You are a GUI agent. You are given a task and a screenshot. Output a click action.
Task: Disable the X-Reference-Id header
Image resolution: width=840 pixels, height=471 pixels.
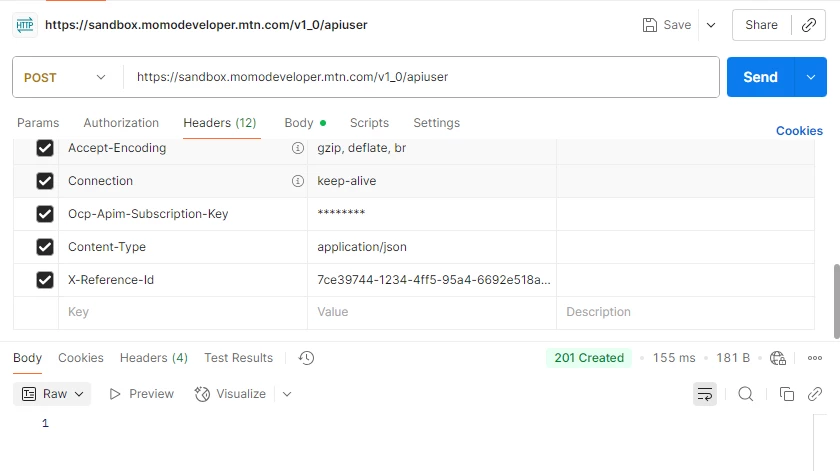tap(45, 280)
